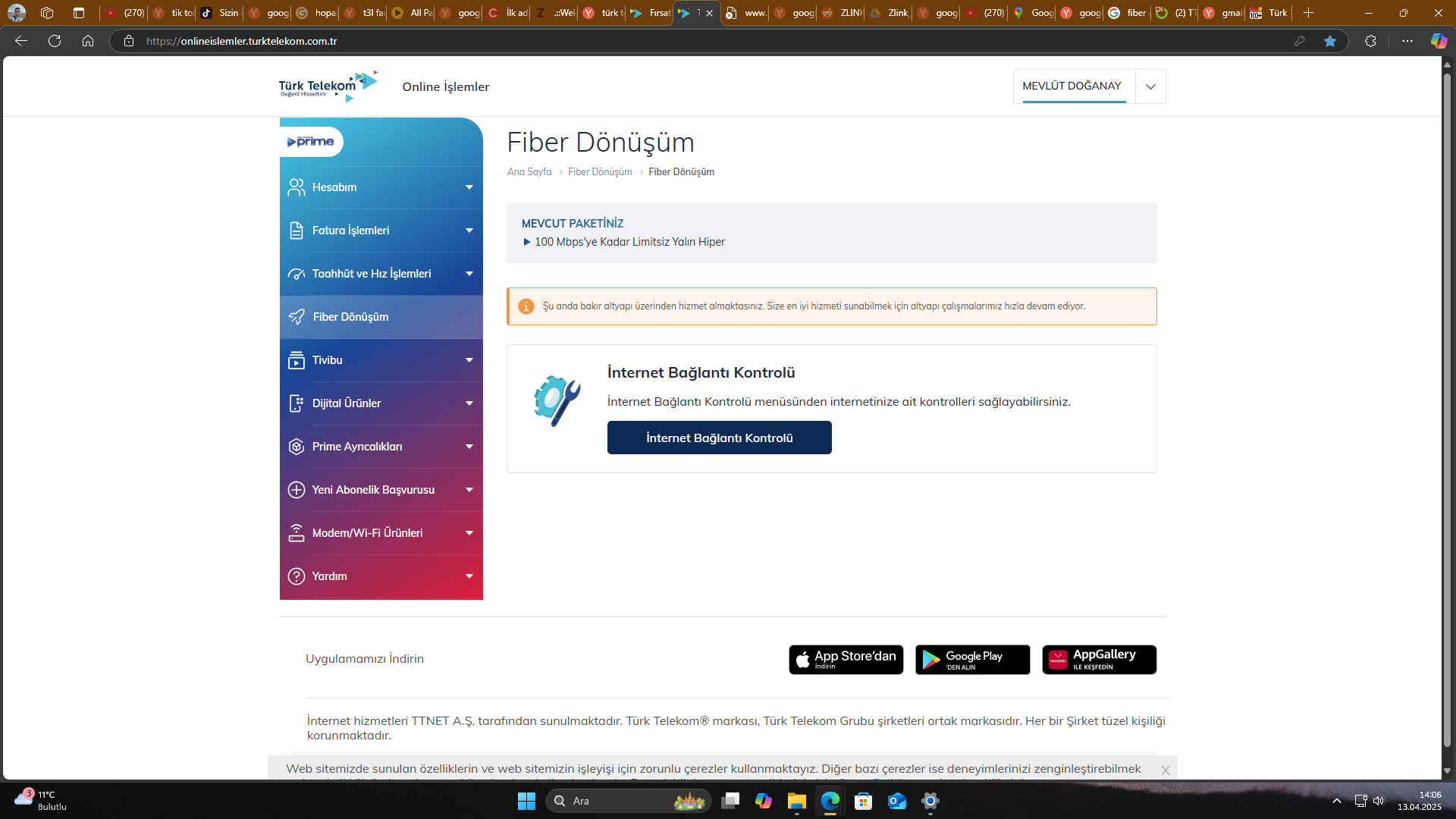The width and height of the screenshot is (1456, 819).
Task: Click the Fiber Dönüşüm rocket icon
Action: [x=297, y=317]
